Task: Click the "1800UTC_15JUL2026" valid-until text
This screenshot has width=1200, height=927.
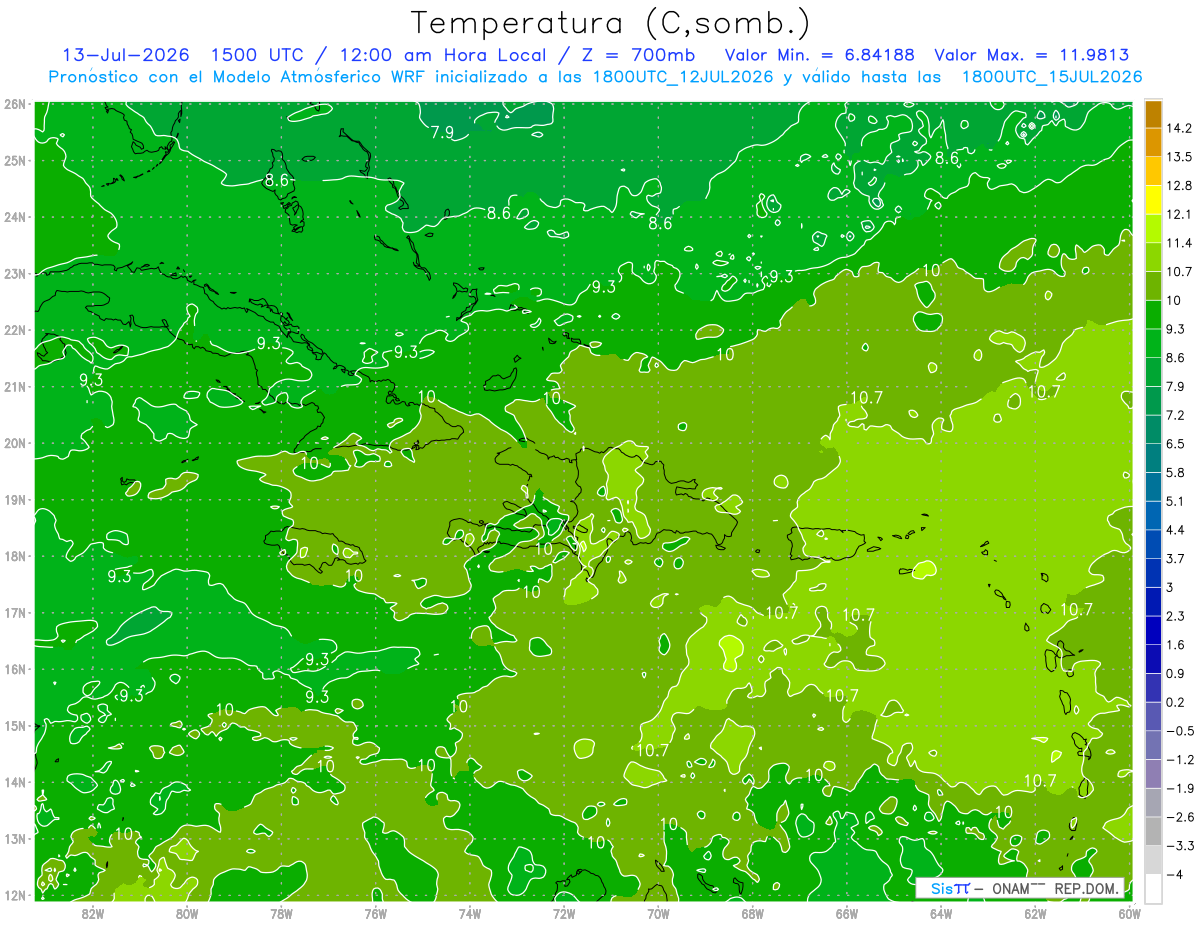Action: pyautogui.click(x=1052, y=76)
